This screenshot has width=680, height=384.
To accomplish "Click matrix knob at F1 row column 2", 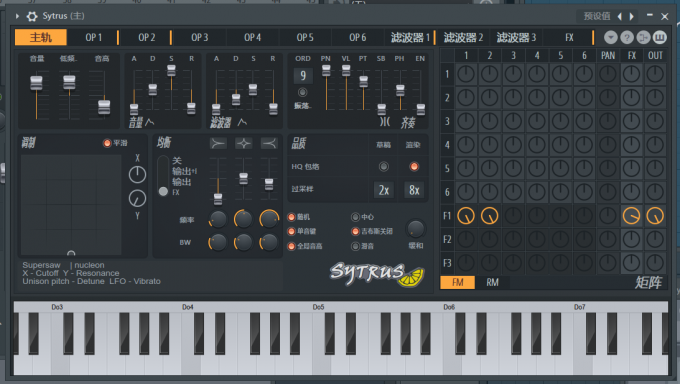I will pos(490,216).
